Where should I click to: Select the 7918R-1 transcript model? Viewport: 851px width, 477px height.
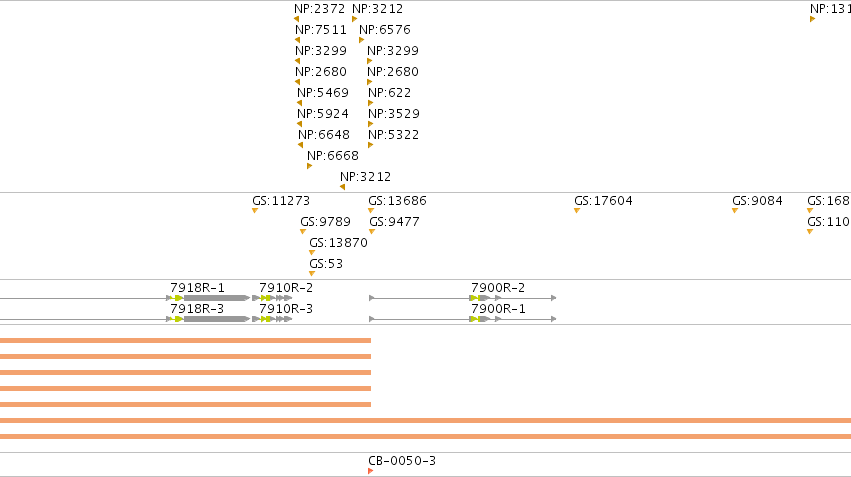125,298
